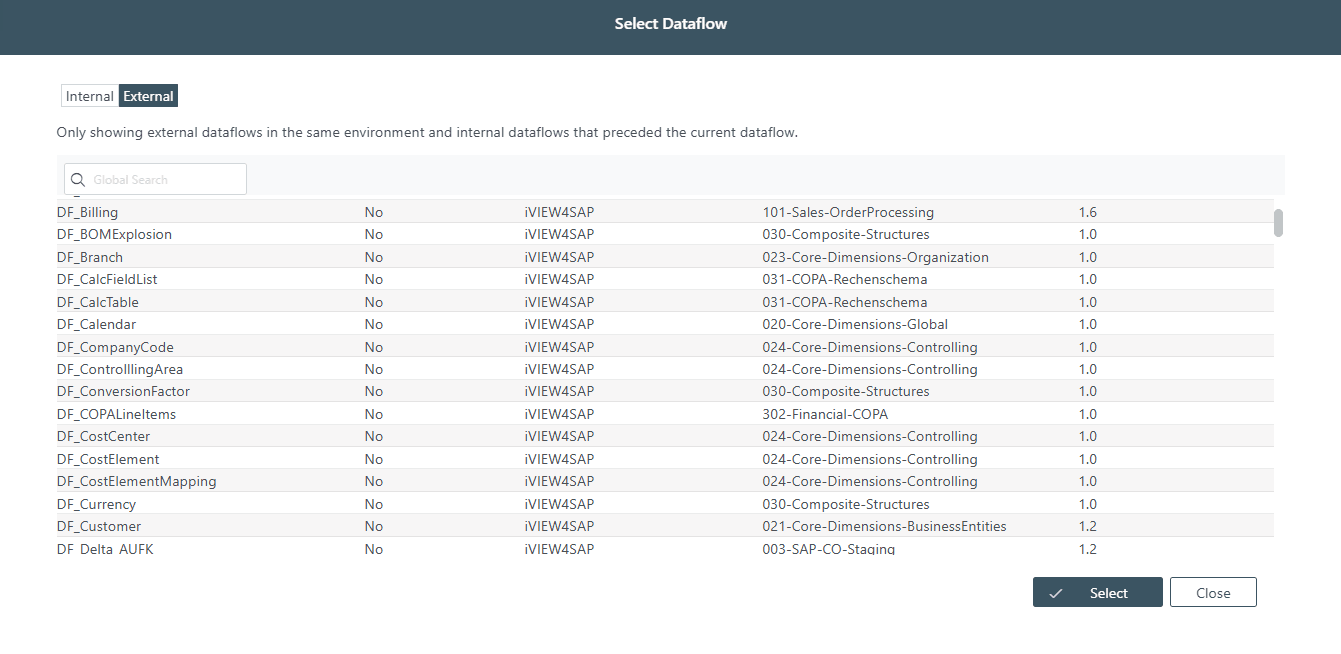Select the DF_ConversionFactor row

pos(123,391)
